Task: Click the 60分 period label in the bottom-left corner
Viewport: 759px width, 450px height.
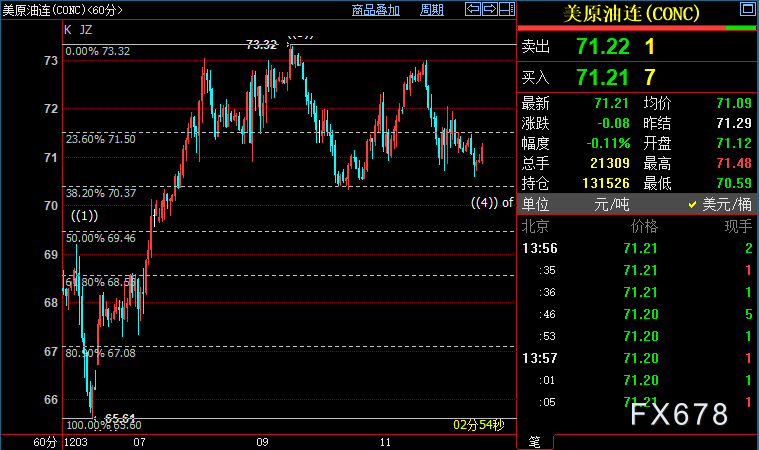Action: tap(45, 442)
